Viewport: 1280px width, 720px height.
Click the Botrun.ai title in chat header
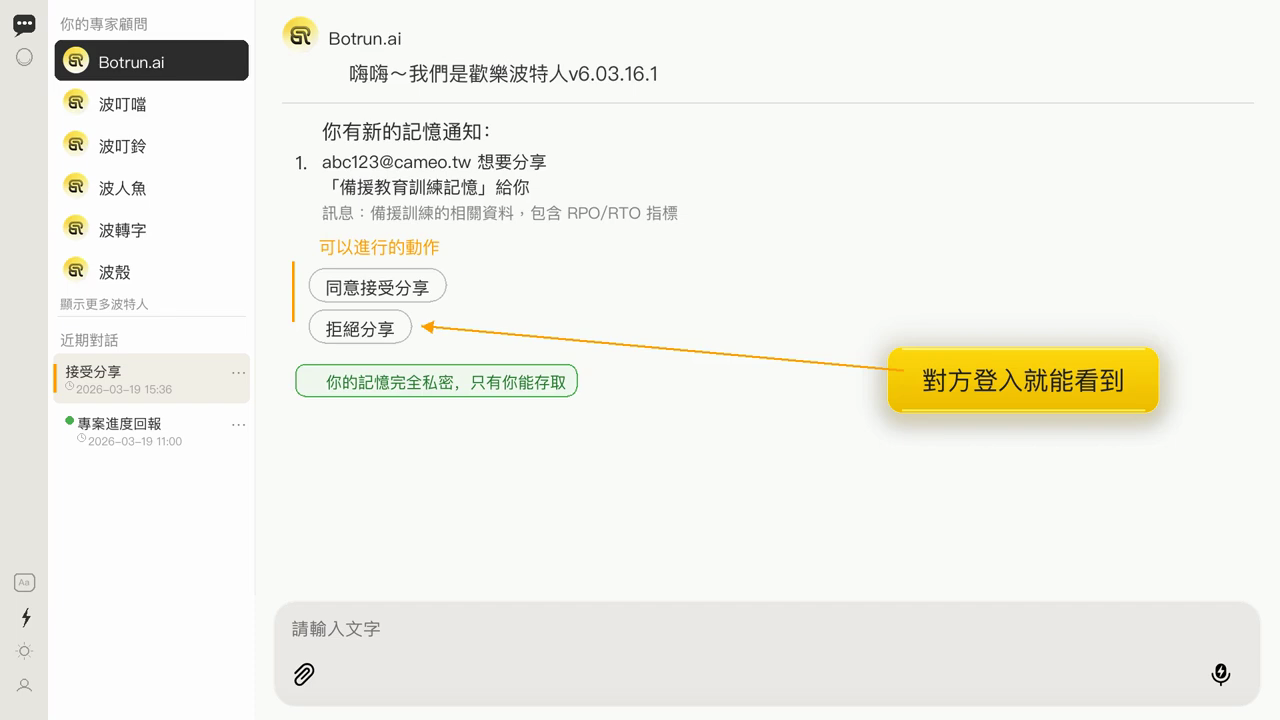tap(365, 39)
